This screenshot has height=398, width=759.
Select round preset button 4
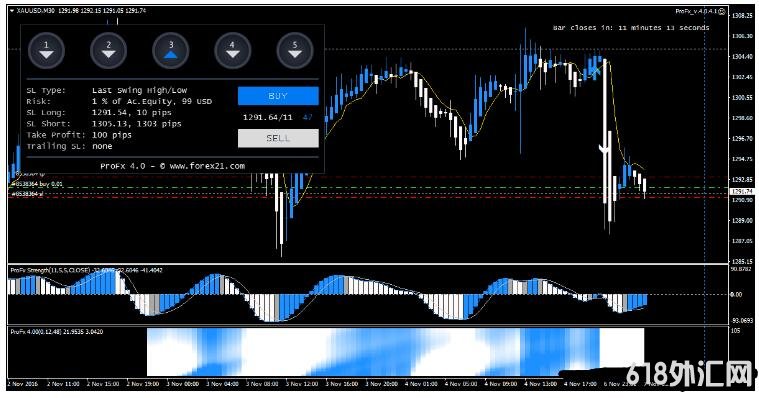[233, 50]
